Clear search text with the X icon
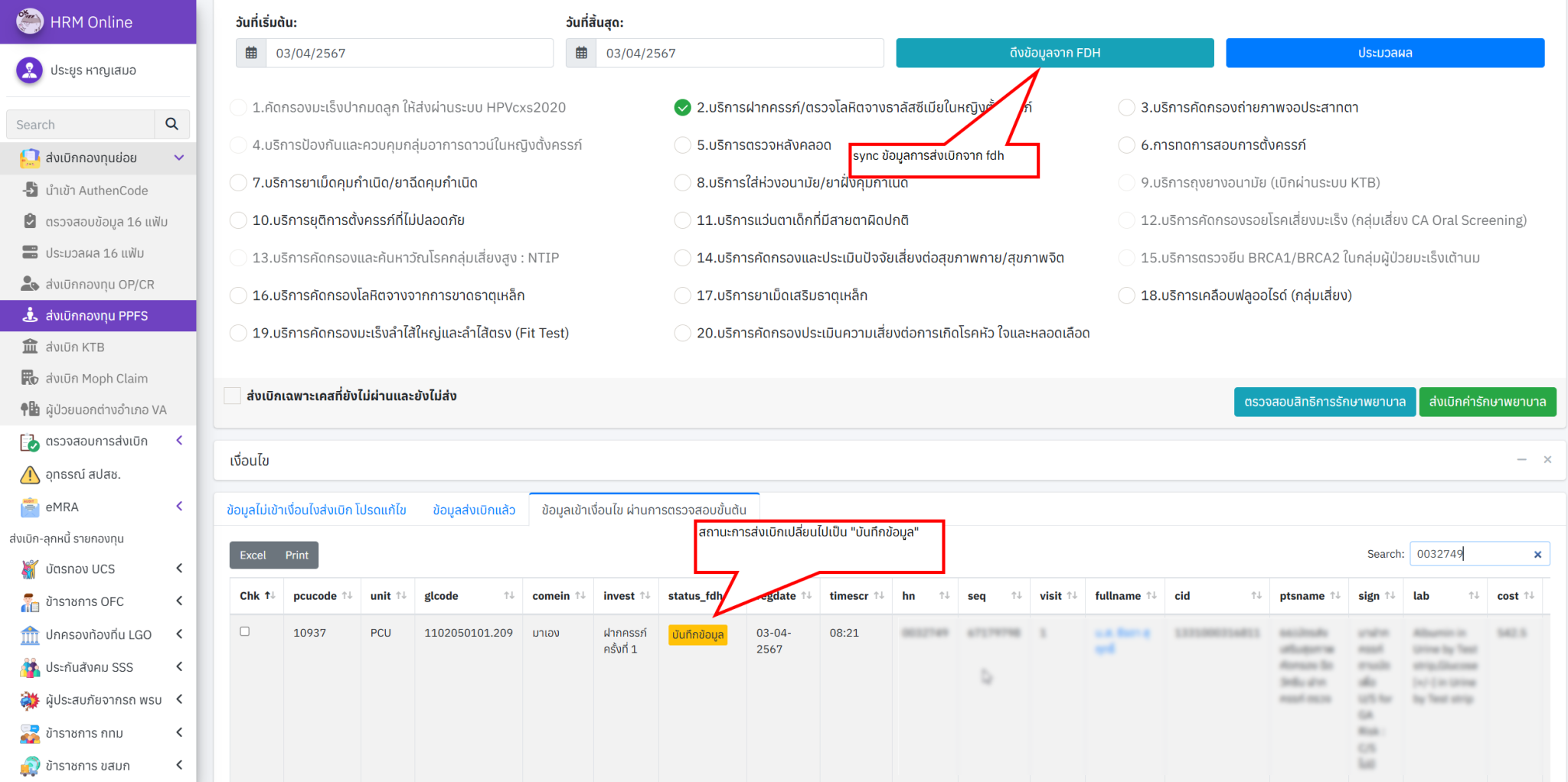The image size is (1568, 782). click(1537, 554)
